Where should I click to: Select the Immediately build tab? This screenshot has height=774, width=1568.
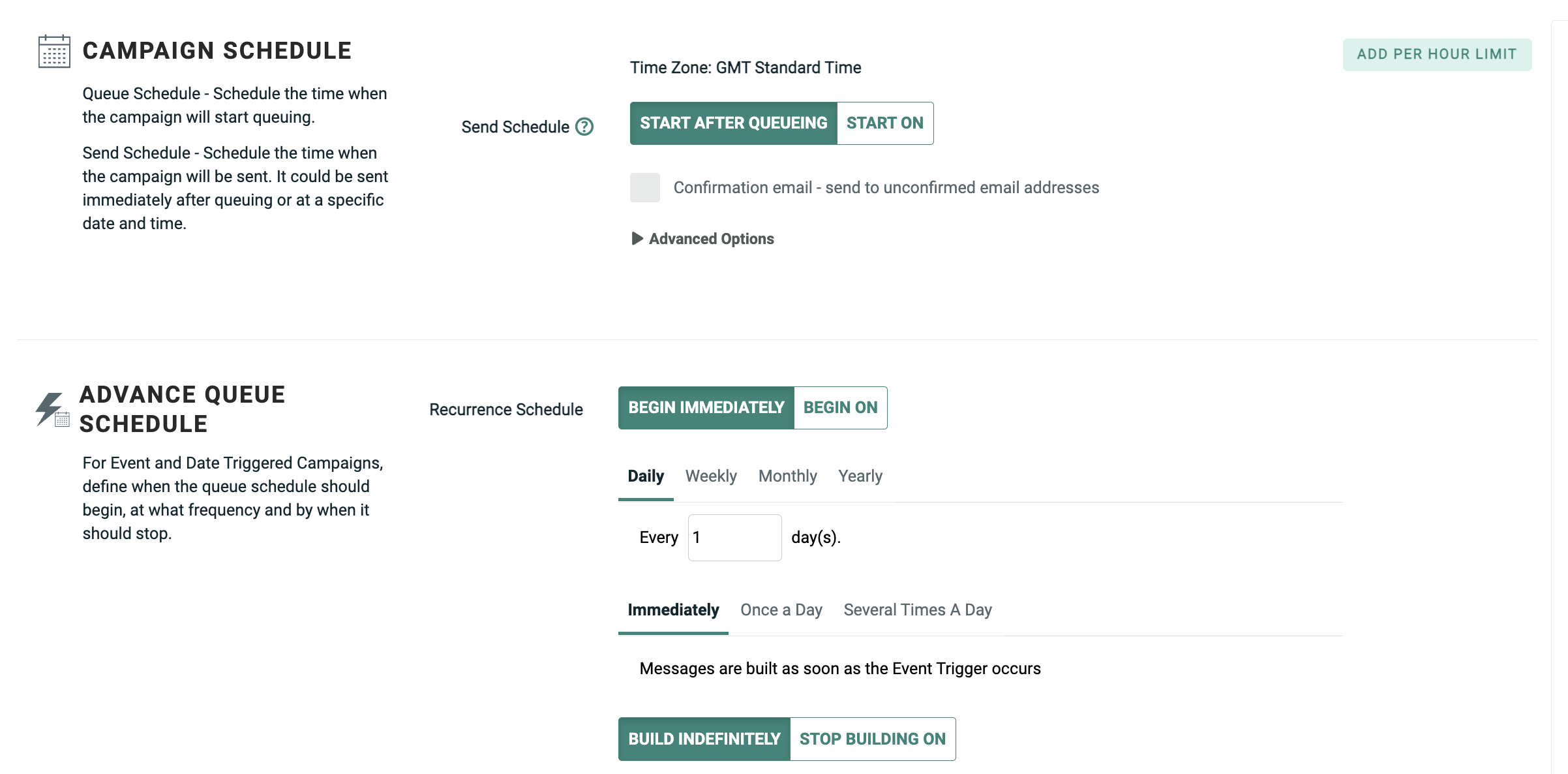click(x=673, y=610)
